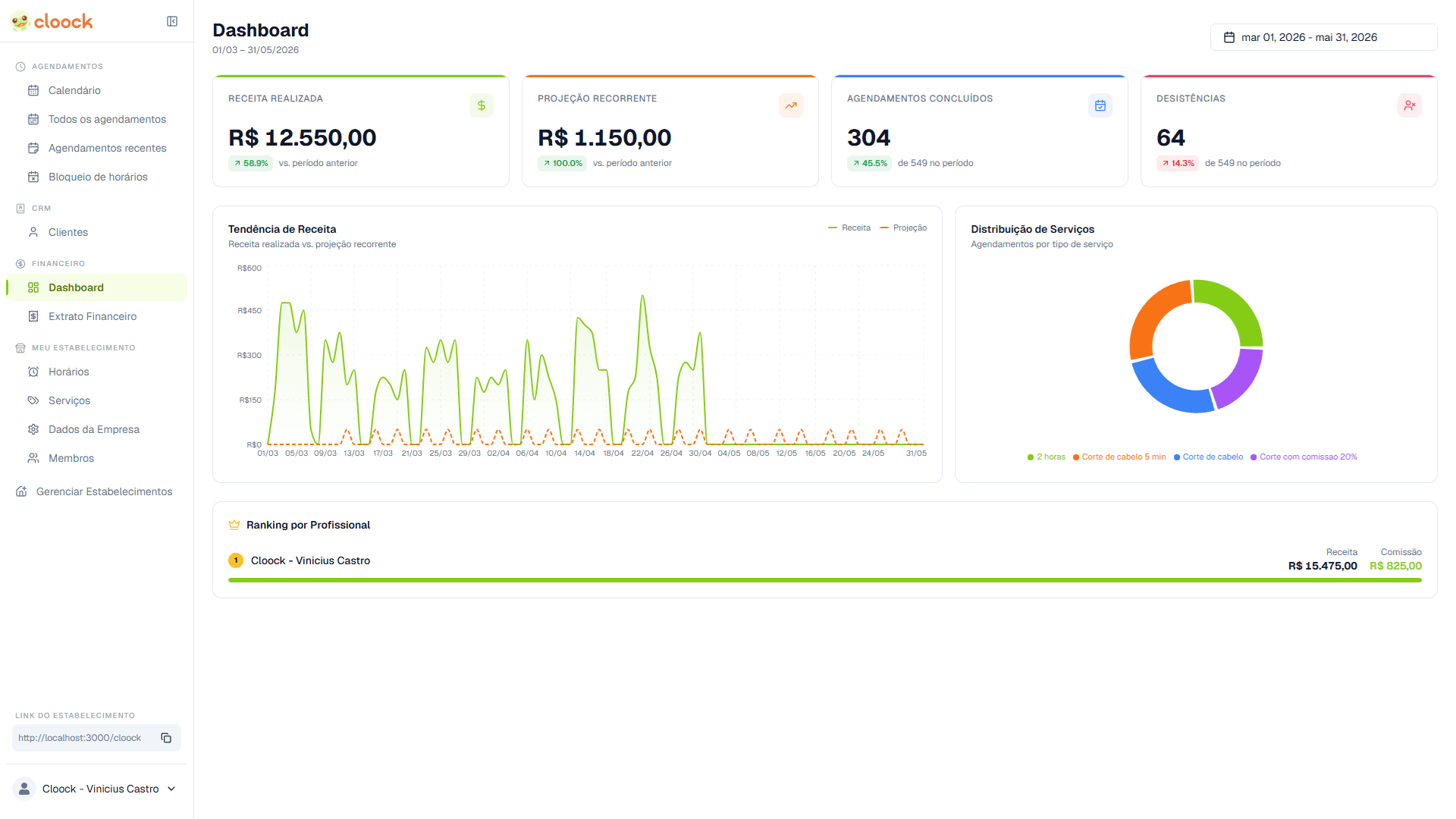
Task: Open the Serviços settings page
Action: (x=68, y=400)
